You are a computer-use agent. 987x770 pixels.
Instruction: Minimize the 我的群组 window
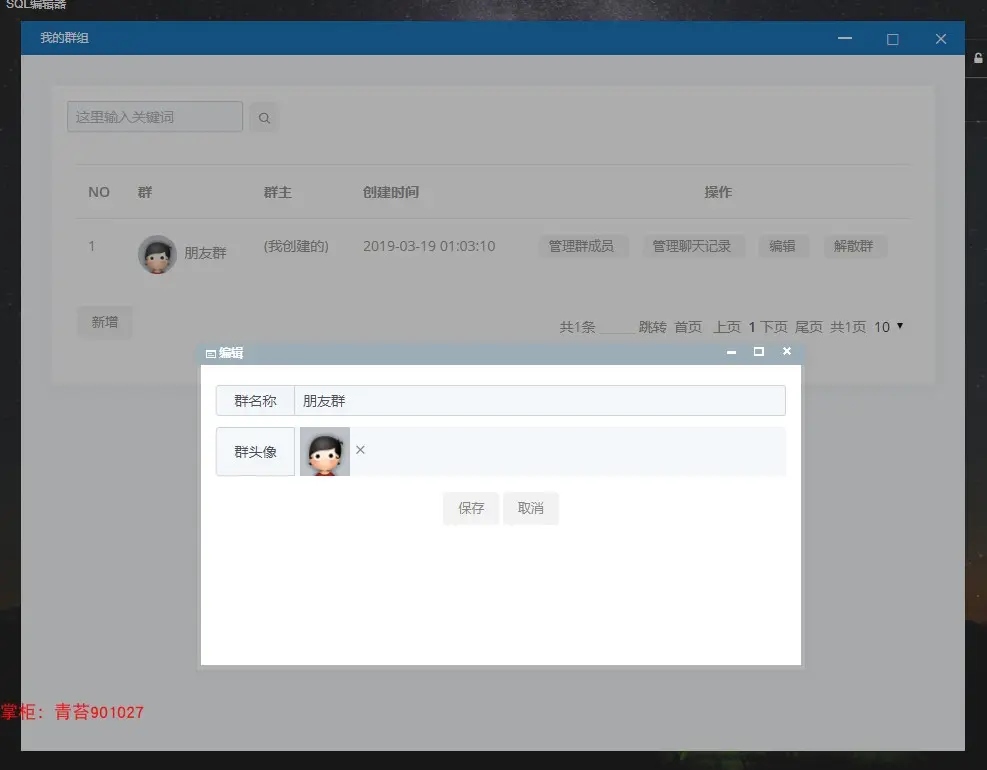845,38
